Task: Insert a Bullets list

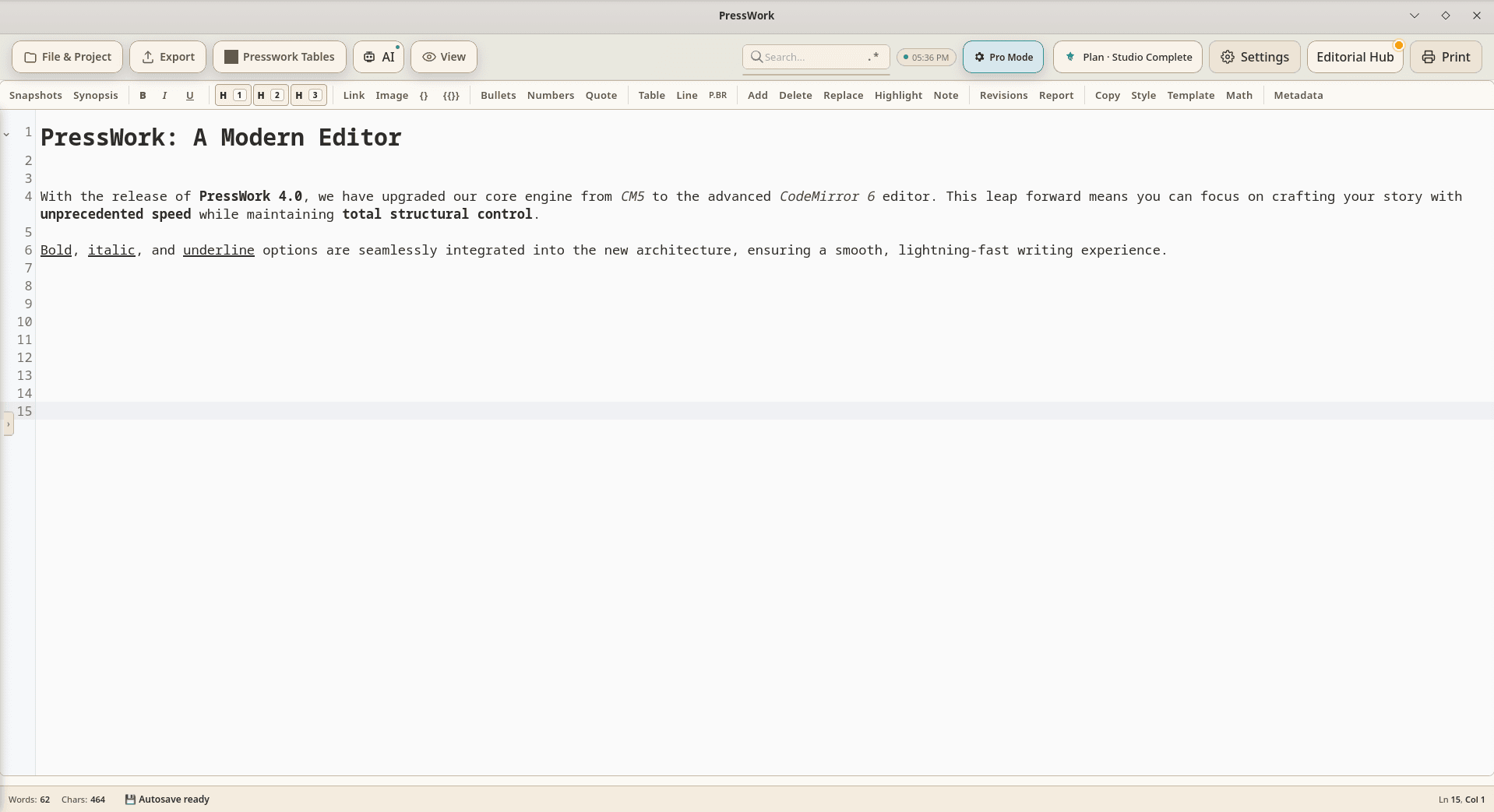Action: coord(499,95)
